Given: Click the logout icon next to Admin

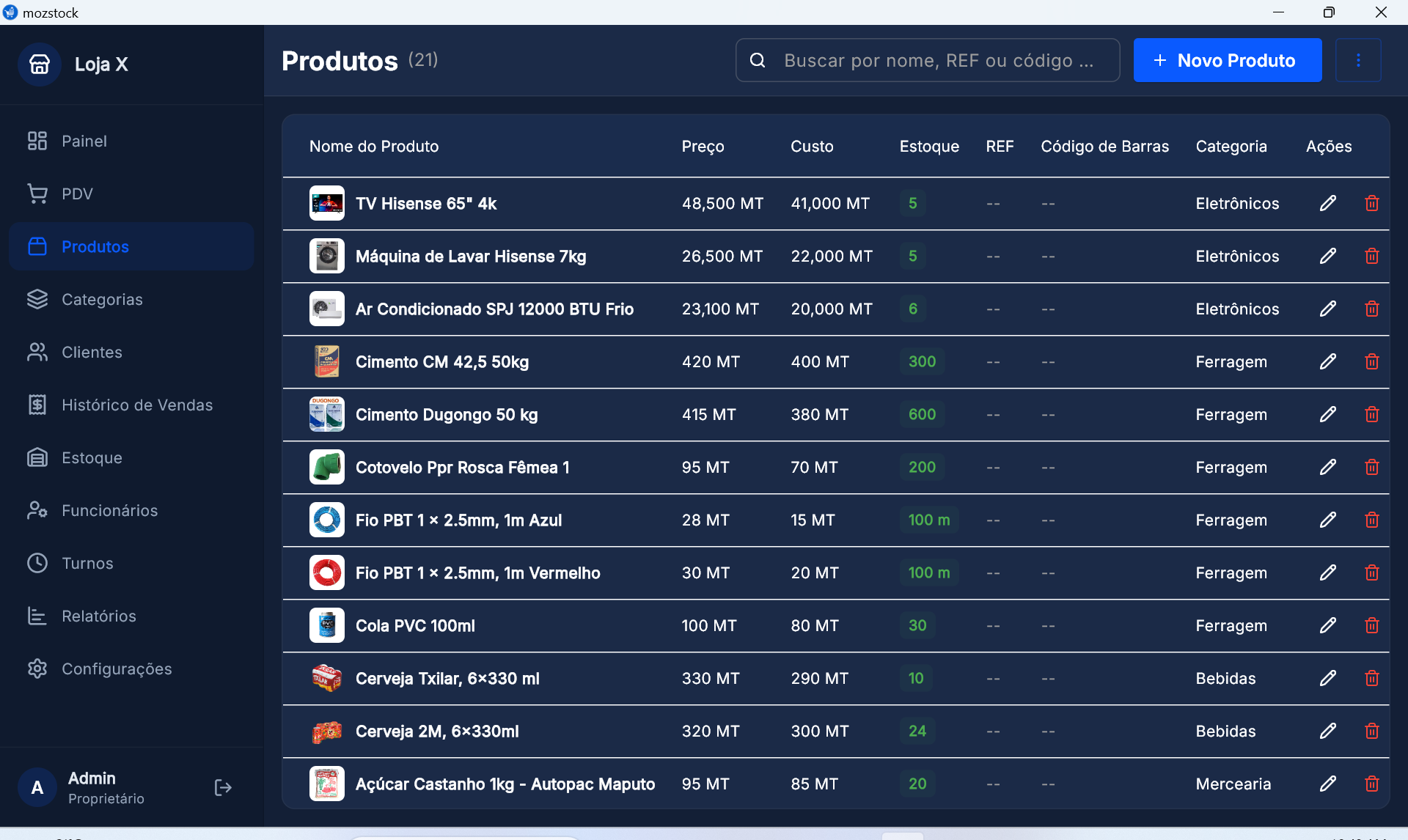Looking at the screenshot, I should [x=222, y=786].
